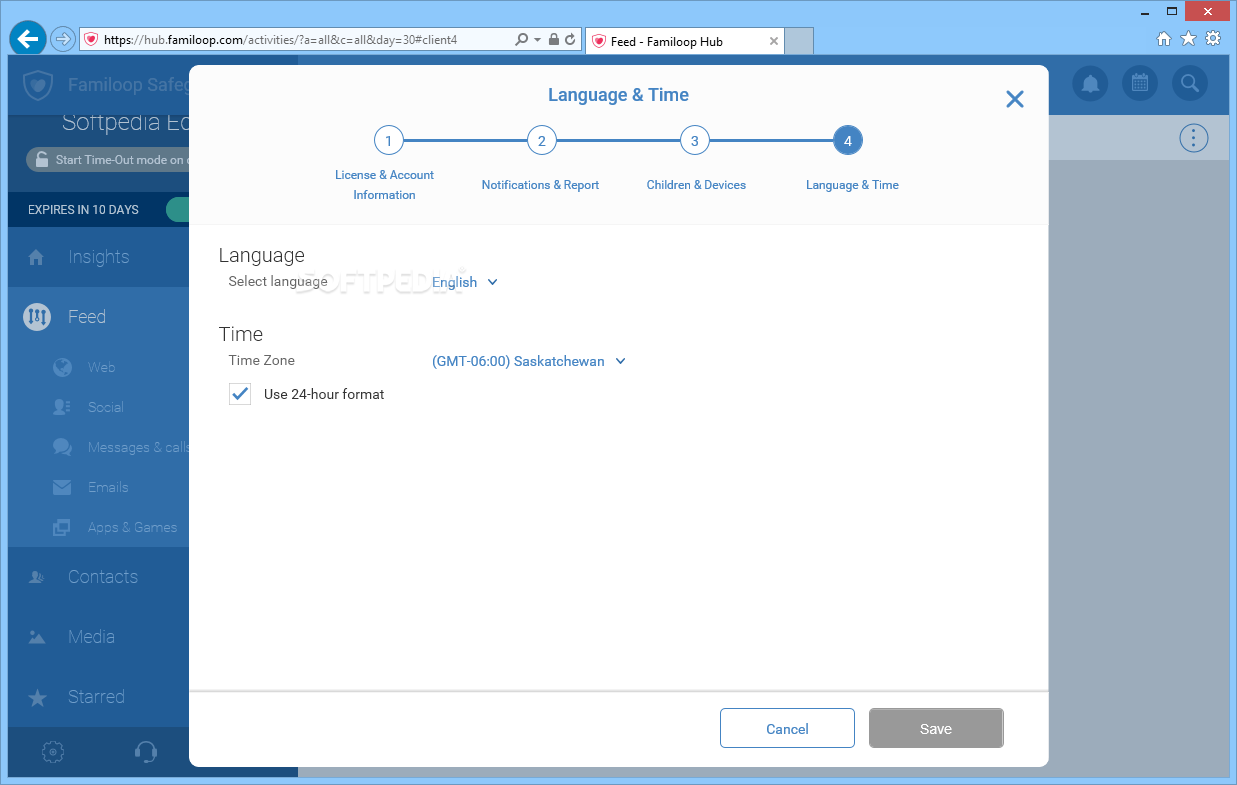Image resolution: width=1237 pixels, height=785 pixels.
Task: Click the Emails envelope icon
Action: (x=62, y=487)
